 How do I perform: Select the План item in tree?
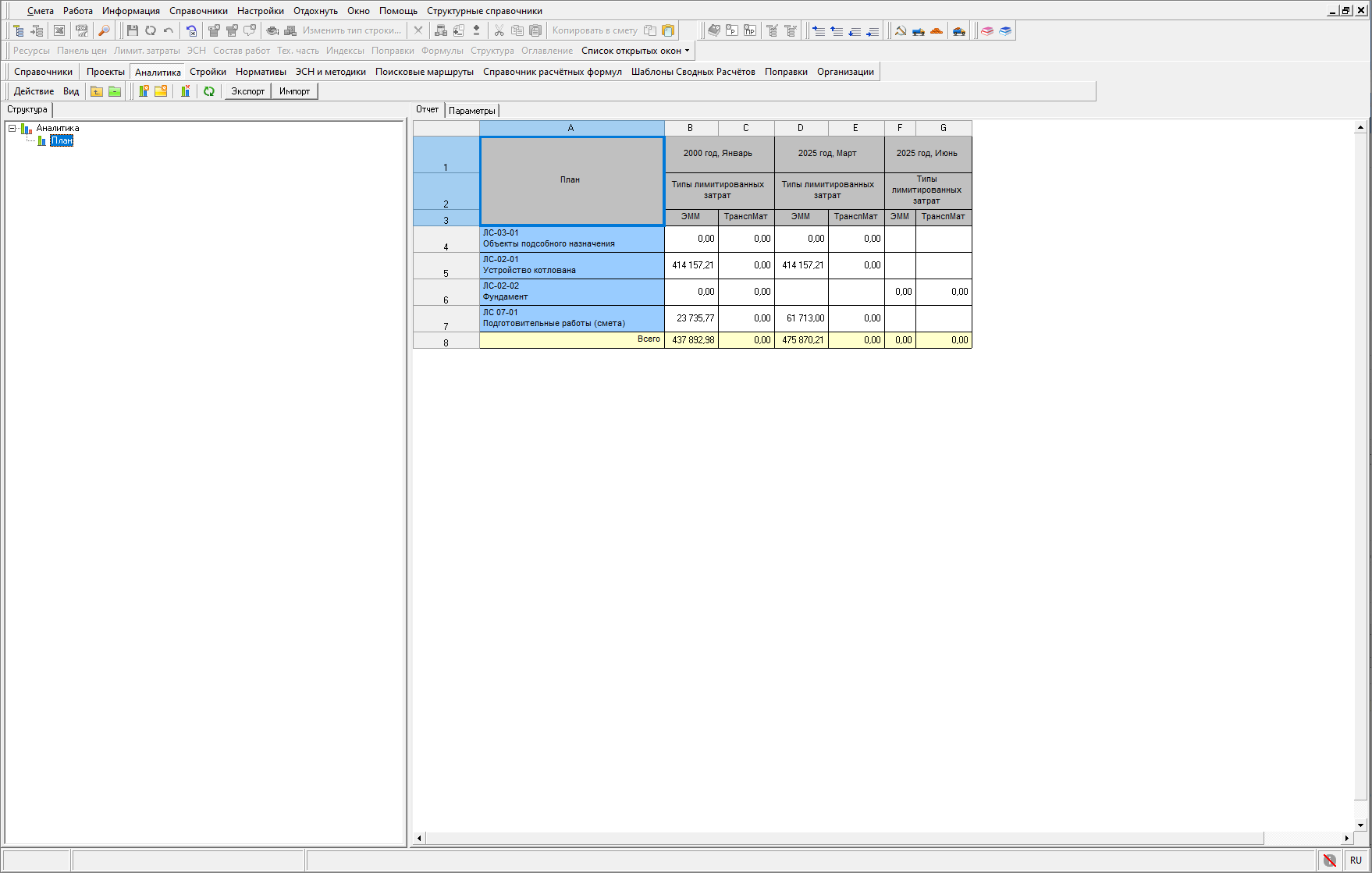(x=62, y=140)
